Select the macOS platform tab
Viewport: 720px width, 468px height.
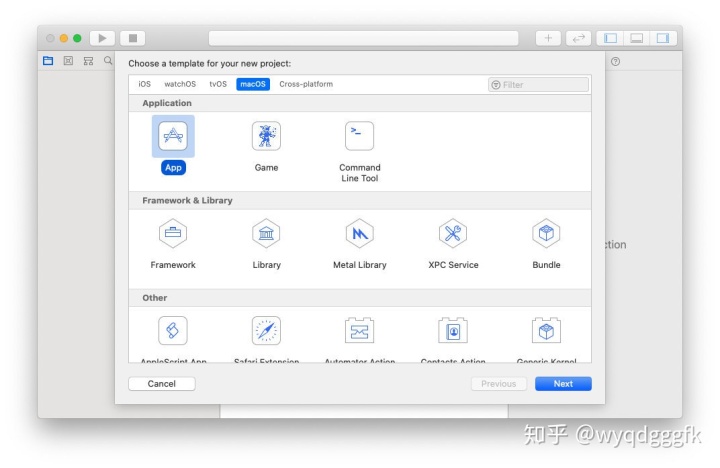pyautogui.click(x=253, y=84)
